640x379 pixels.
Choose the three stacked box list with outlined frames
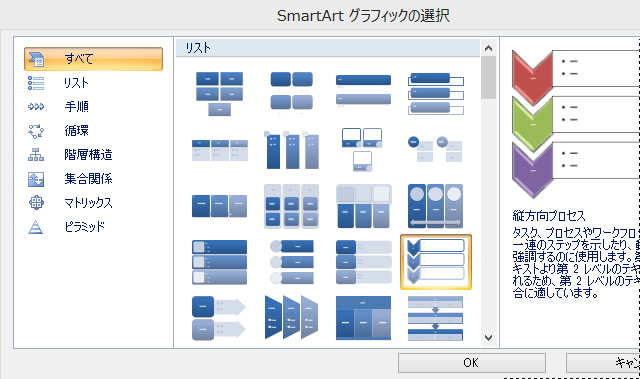436,93
